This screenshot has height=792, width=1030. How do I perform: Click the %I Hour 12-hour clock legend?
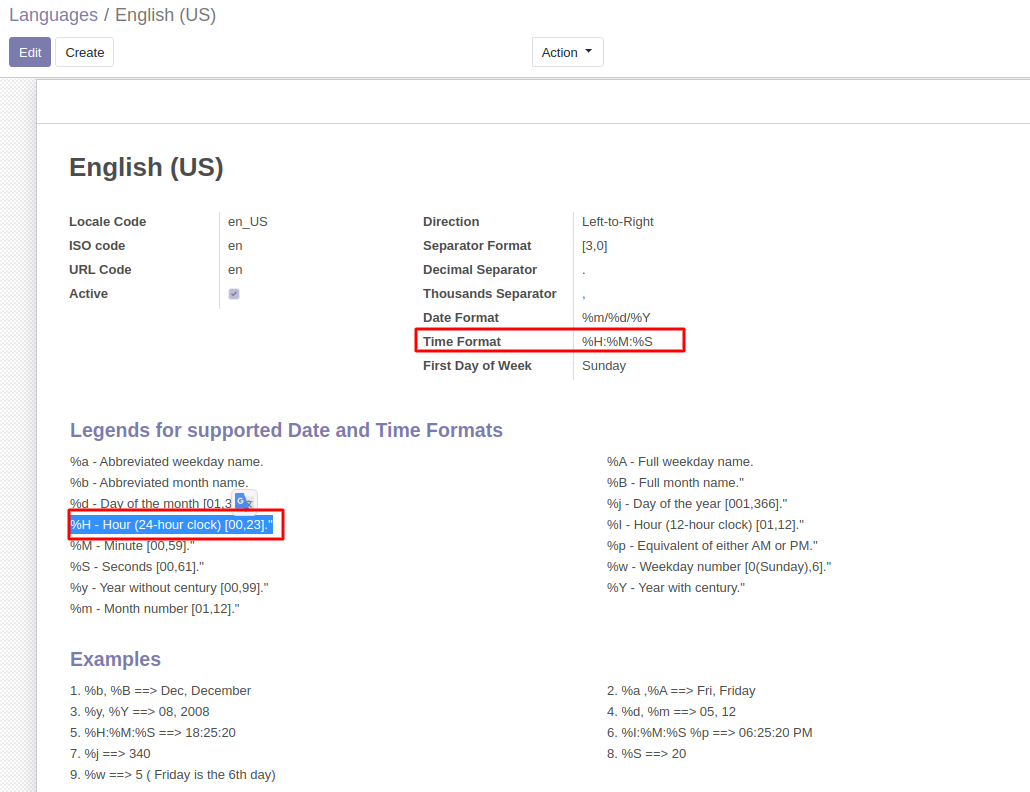(x=705, y=525)
